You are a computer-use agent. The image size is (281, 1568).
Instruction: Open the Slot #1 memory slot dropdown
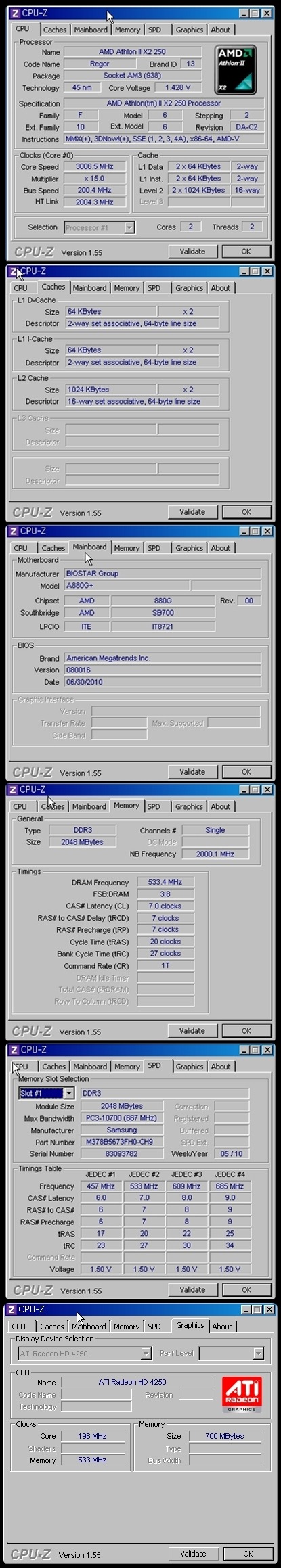[x=68, y=1093]
